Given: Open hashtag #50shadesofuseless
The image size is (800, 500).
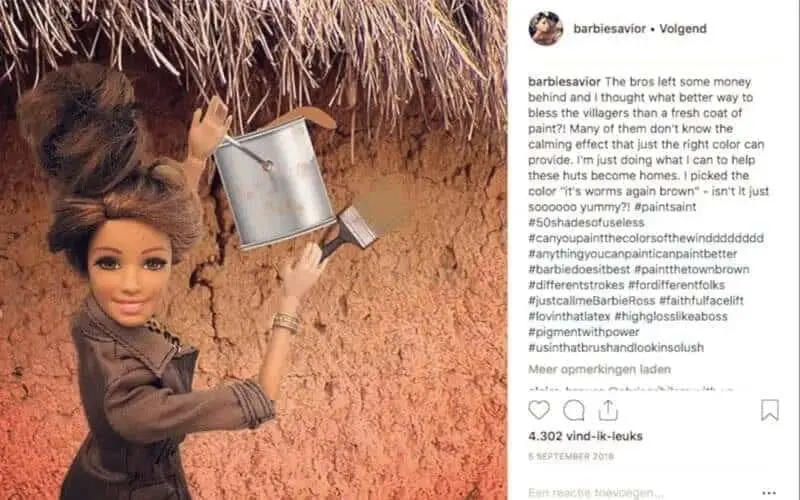Looking at the screenshot, I should tap(586, 222).
